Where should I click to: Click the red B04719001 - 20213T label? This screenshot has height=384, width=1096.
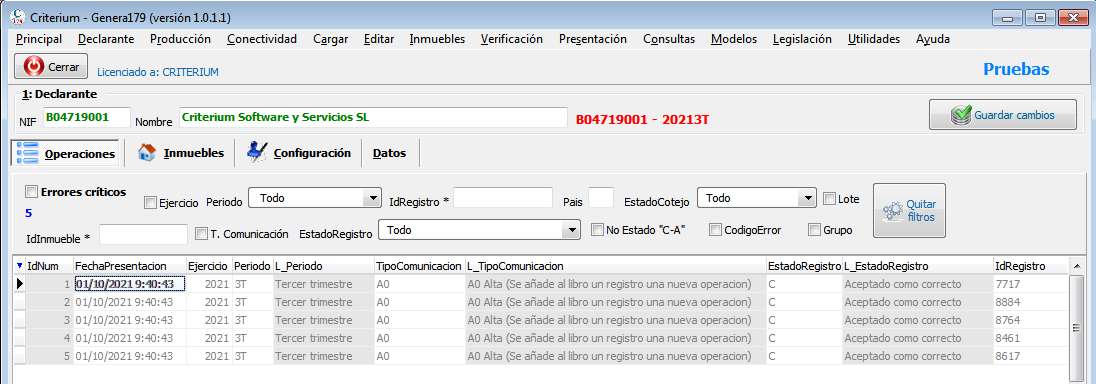pos(642,120)
